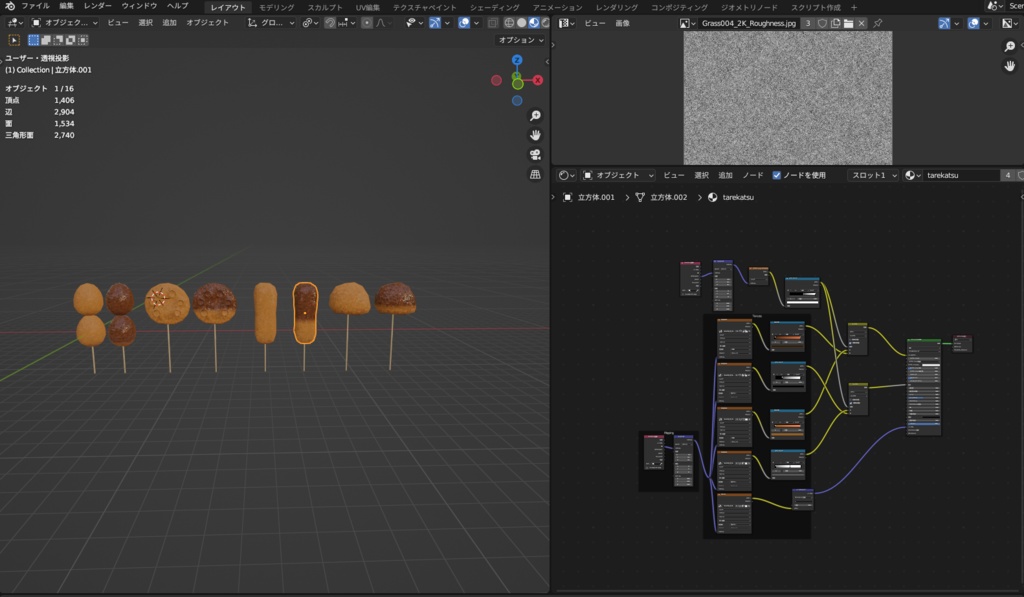
Task: Toggle the viewport gizmos display
Action: 437,25
